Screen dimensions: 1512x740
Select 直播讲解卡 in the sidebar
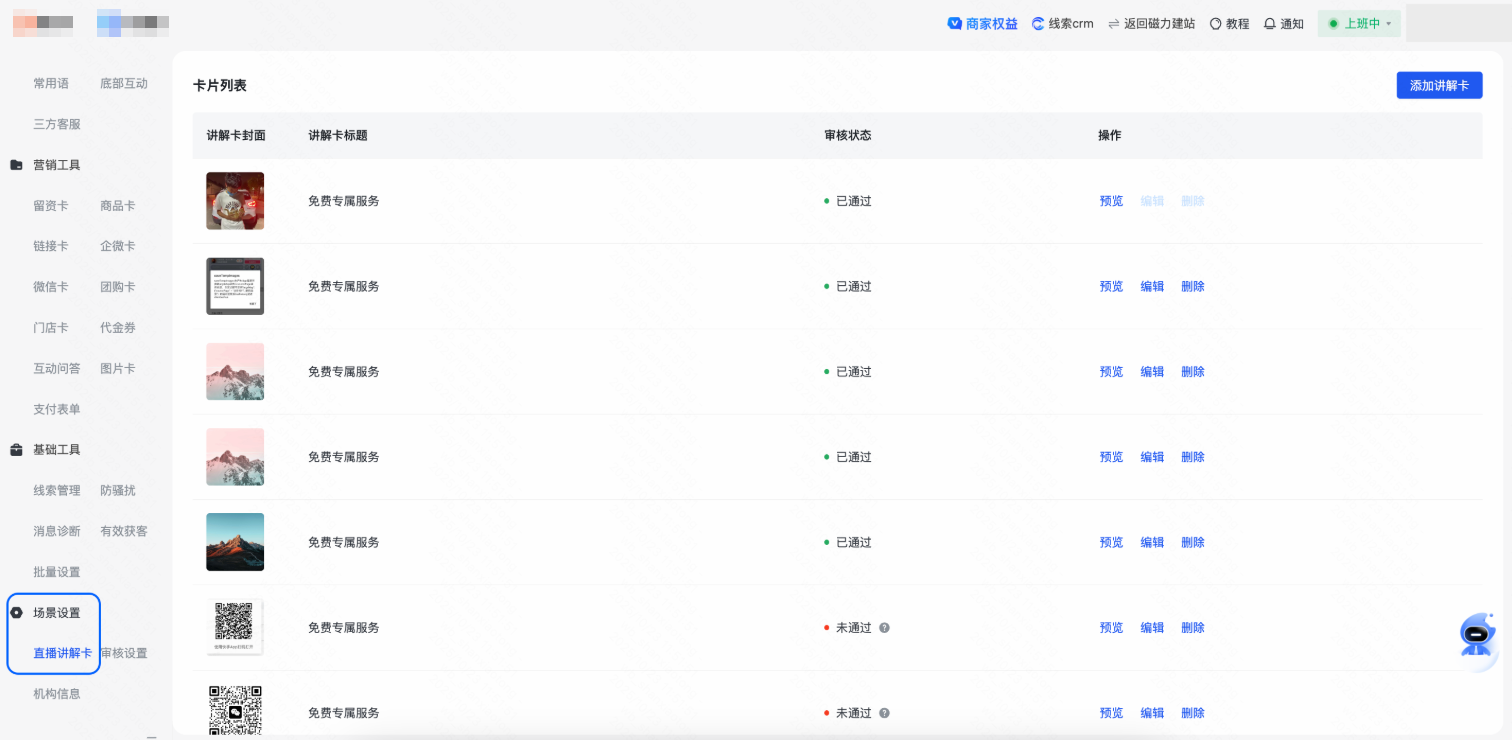click(x=62, y=653)
